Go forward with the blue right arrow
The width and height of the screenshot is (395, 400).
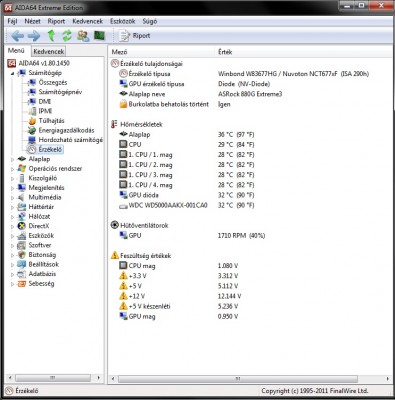tap(34, 35)
